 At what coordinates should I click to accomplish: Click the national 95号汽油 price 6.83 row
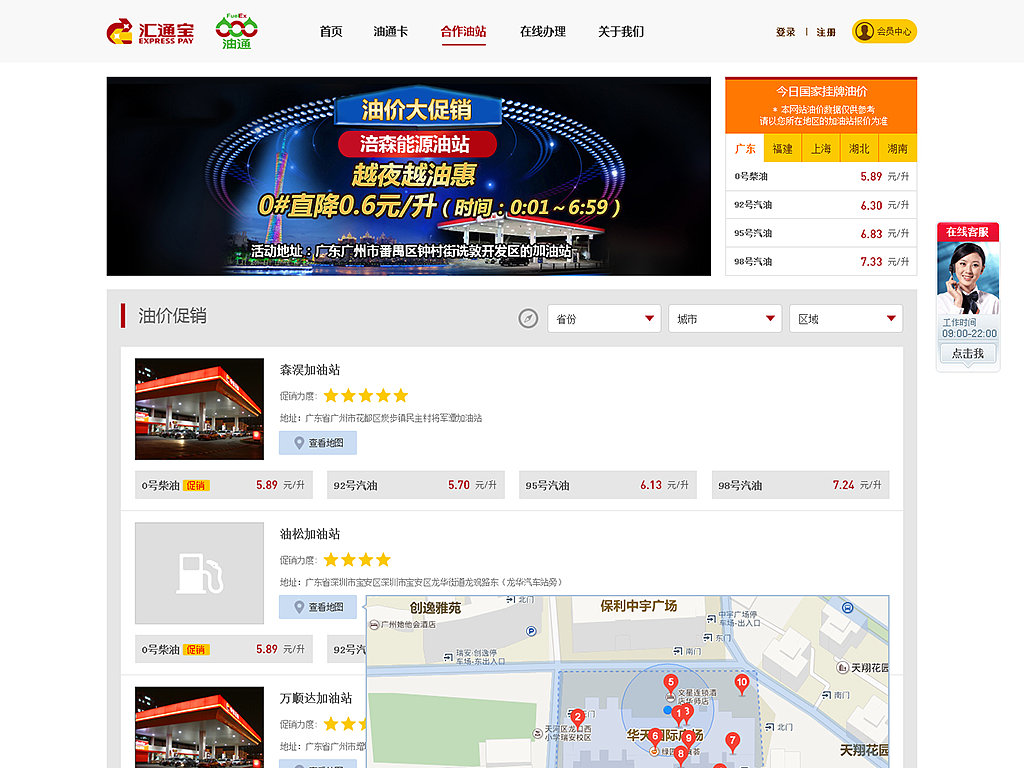coord(821,233)
